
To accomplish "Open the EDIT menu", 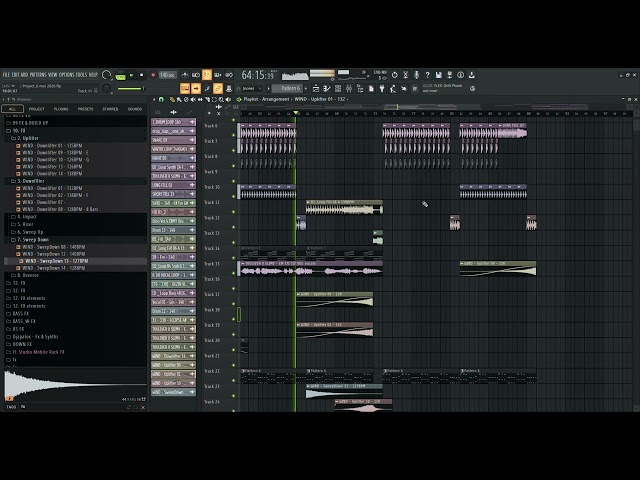I will click(16, 75).
